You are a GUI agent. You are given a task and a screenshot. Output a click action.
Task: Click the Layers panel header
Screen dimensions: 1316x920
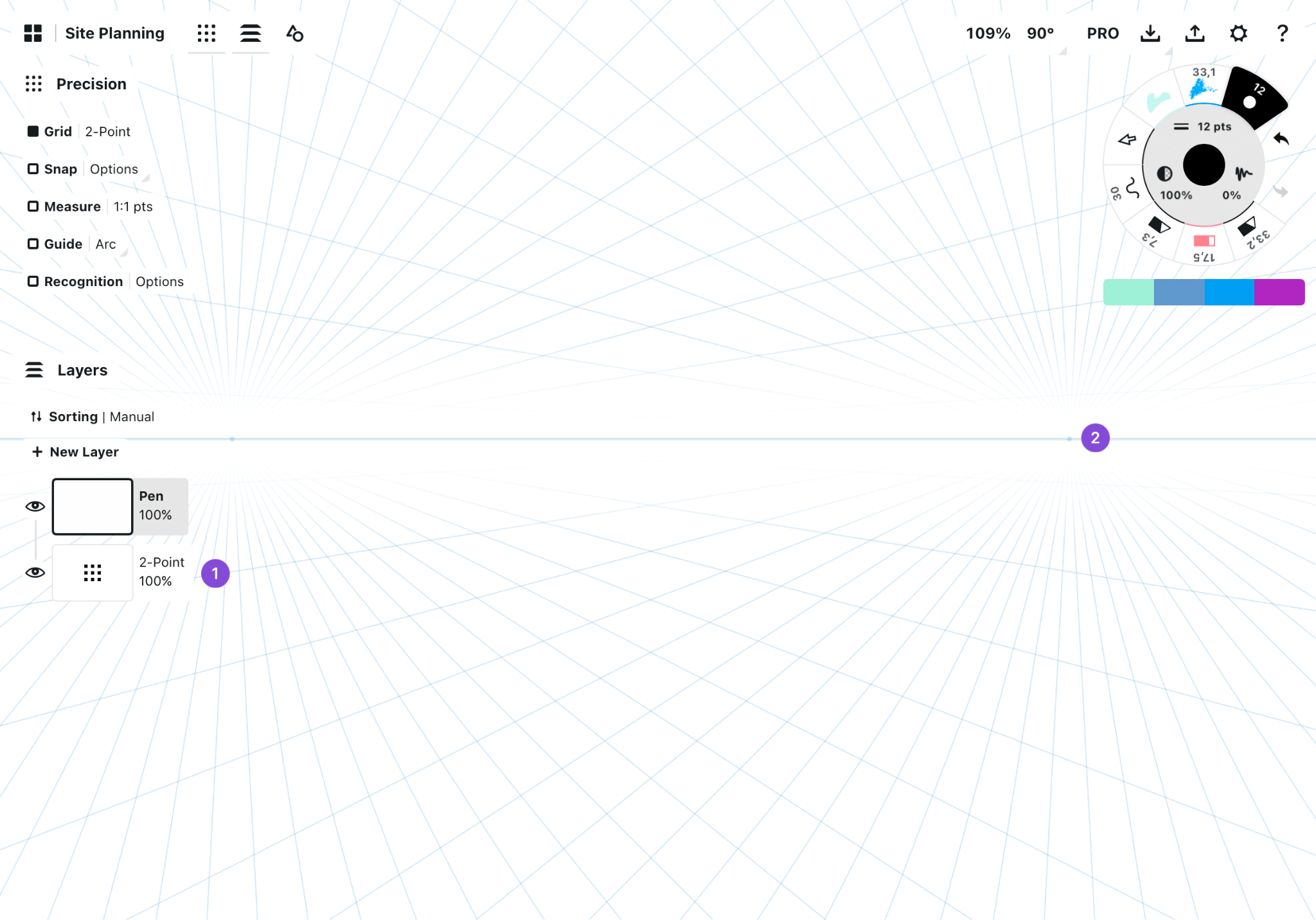66,370
